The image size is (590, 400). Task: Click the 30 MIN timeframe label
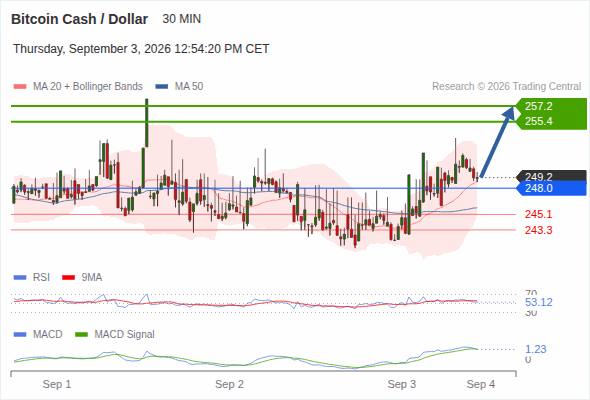(x=182, y=19)
